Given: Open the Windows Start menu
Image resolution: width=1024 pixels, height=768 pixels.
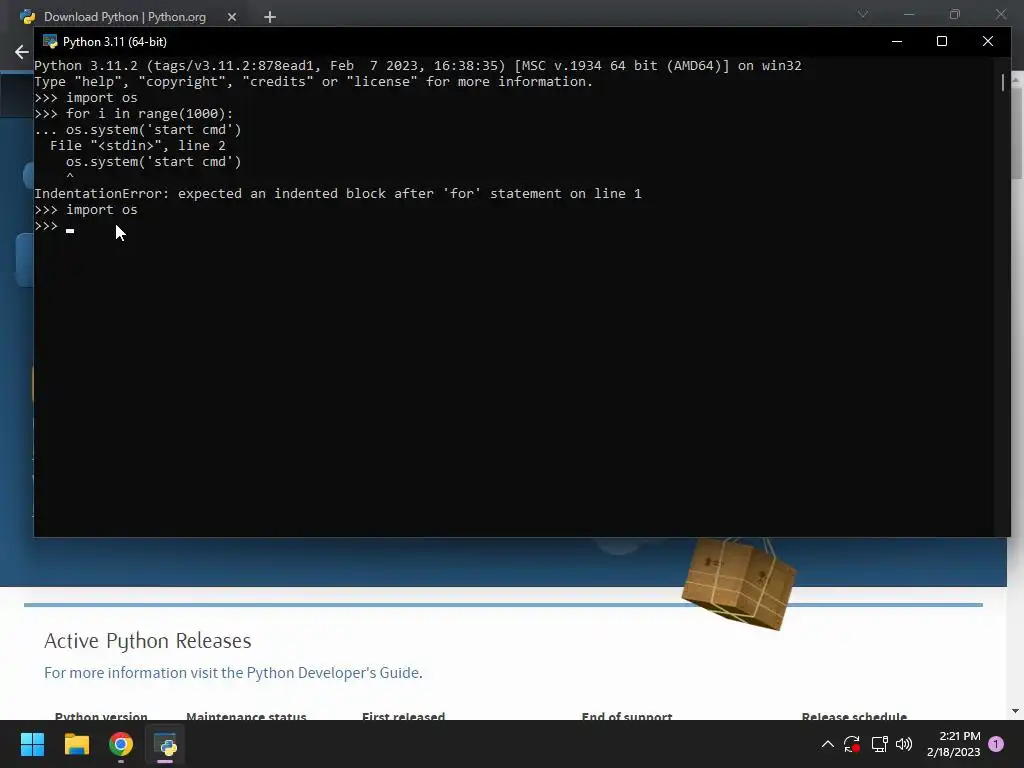Looking at the screenshot, I should [x=32, y=744].
